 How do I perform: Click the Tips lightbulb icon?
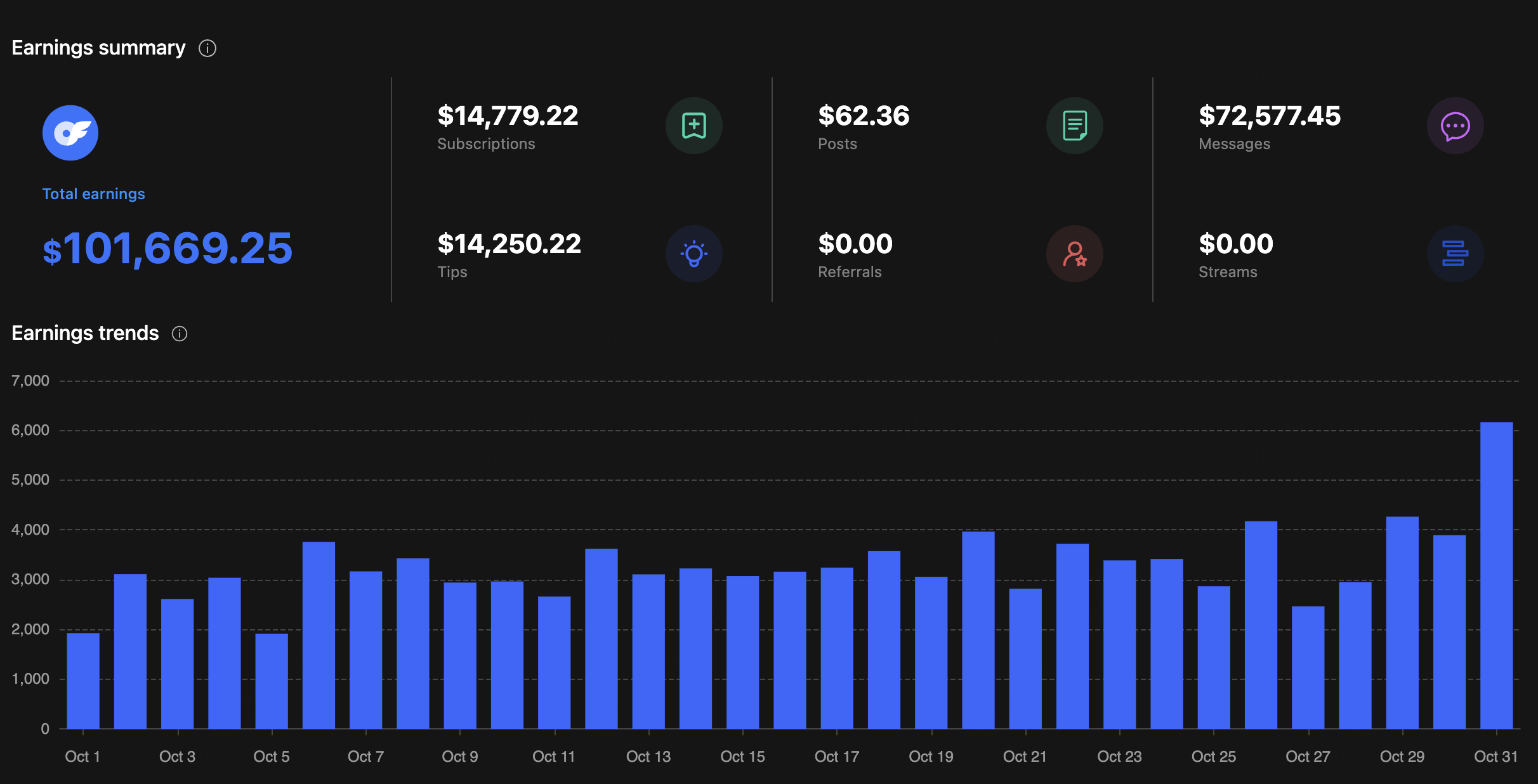click(x=694, y=254)
